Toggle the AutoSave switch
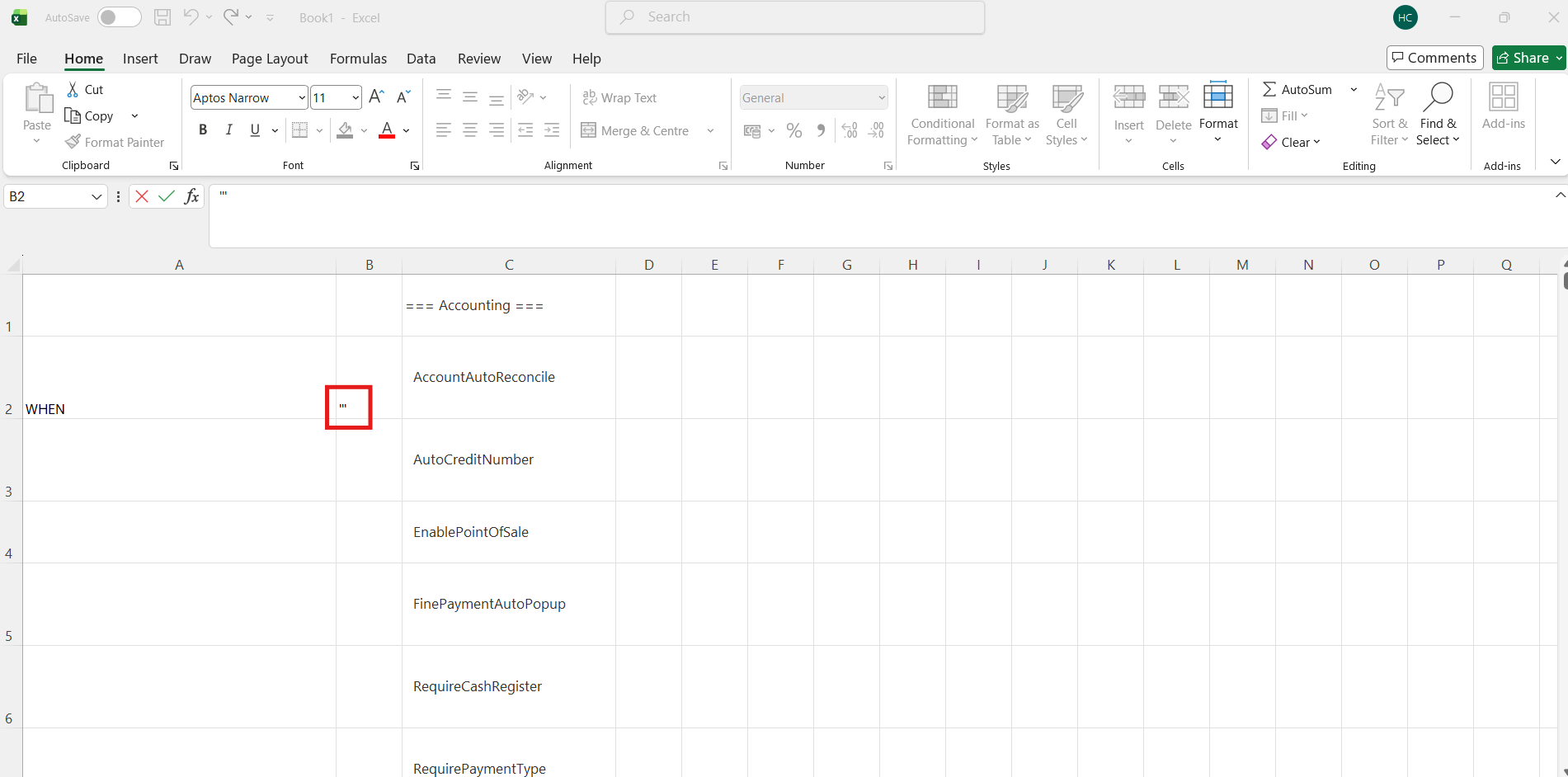The width and height of the screenshot is (1568, 777). point(119,17)
